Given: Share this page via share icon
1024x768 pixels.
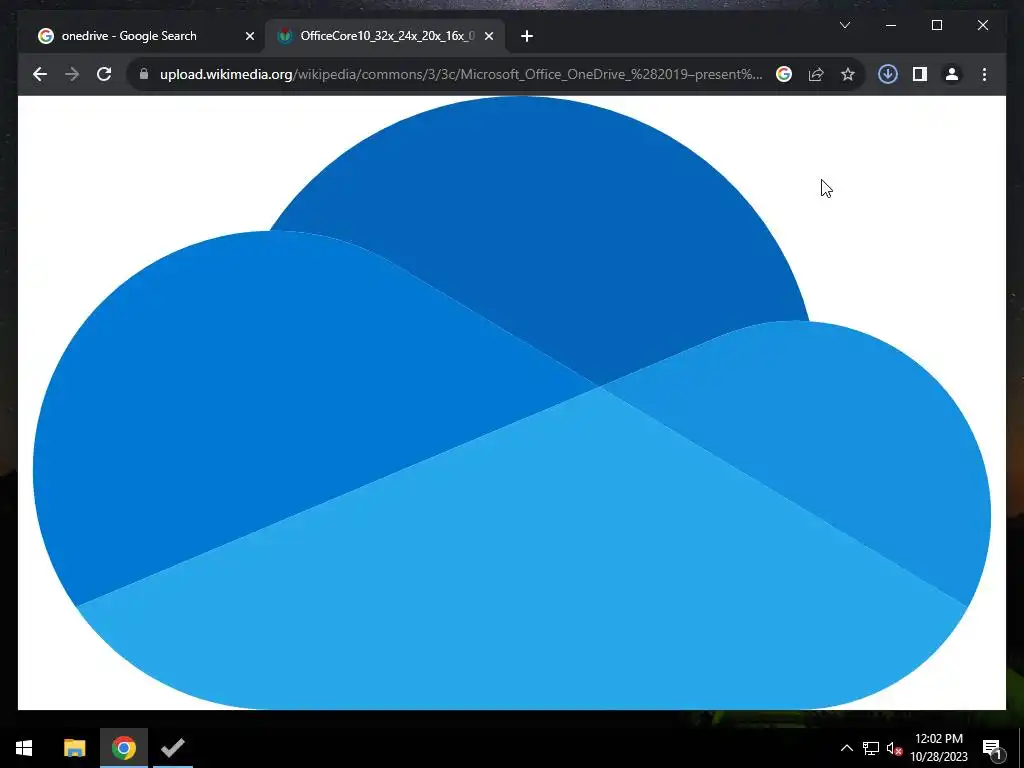Looking at the screenshot, I should coord(816,74).
